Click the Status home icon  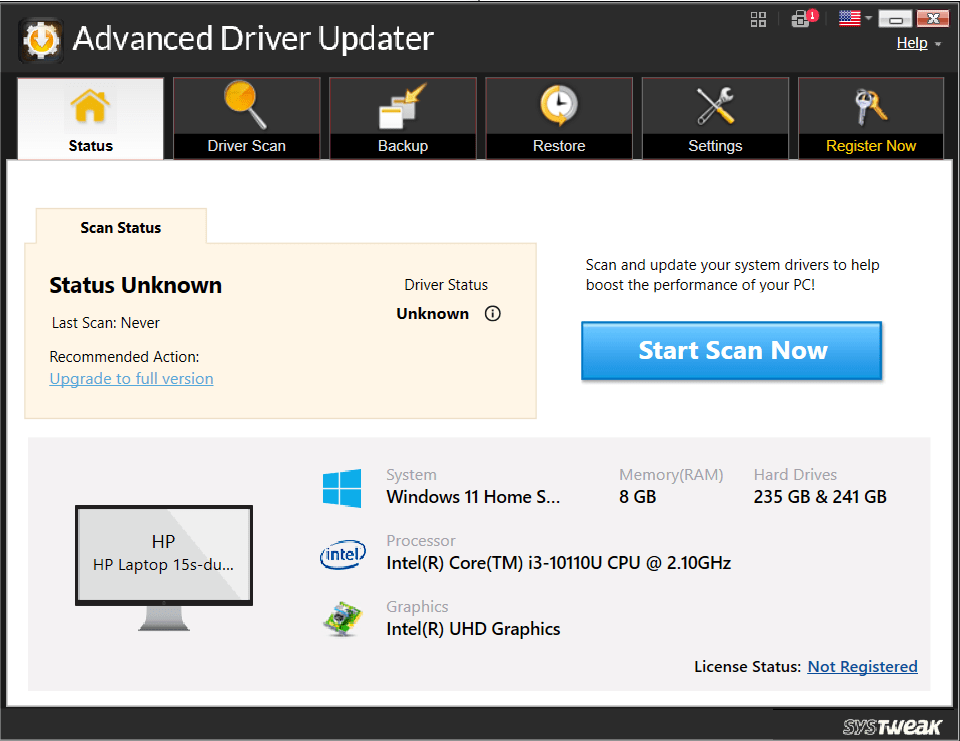[x=90, y=105]
